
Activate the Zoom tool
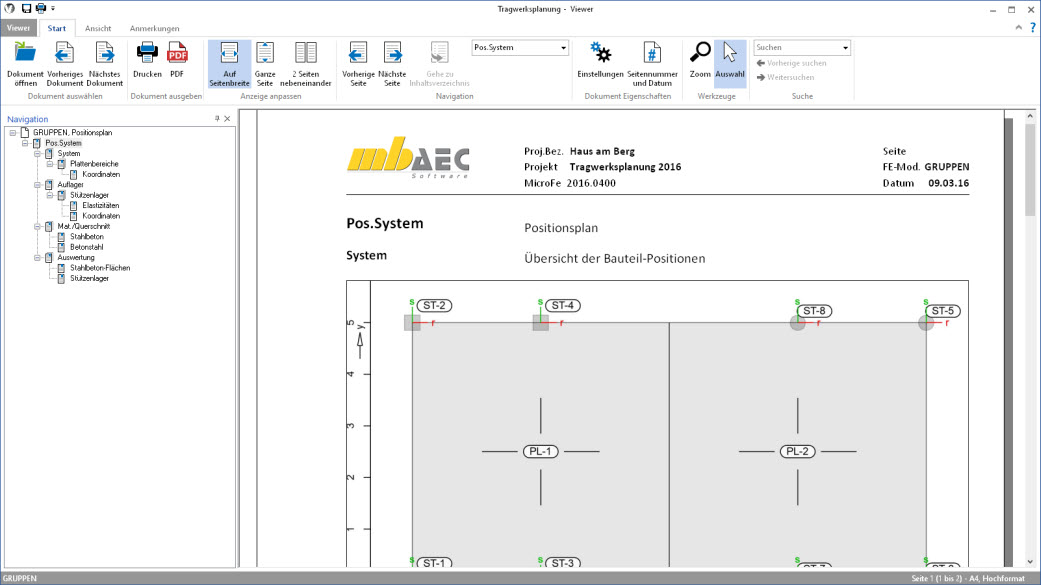coord(700,60)
